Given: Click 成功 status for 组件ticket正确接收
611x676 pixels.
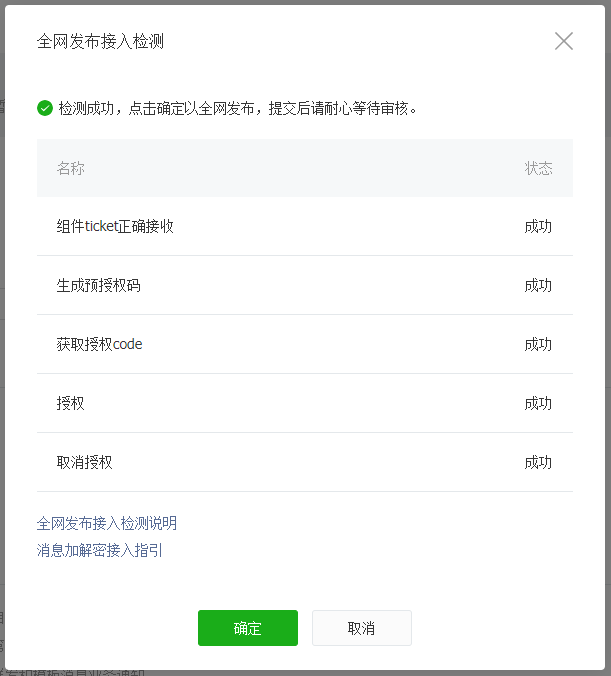Looking at the screenshot, I should pos(538,226).
